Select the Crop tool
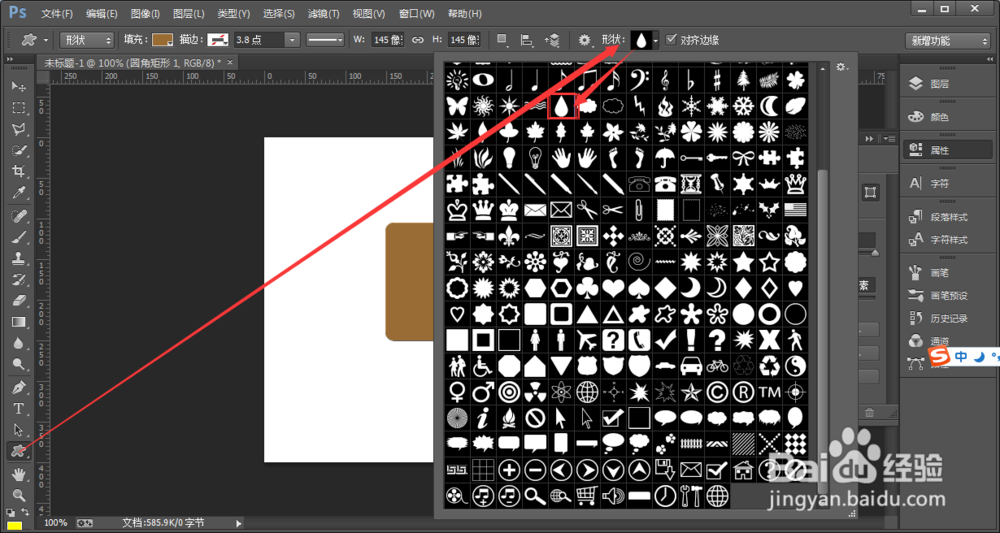Viewport: 1000px width, 533px height. click(19, 171)
